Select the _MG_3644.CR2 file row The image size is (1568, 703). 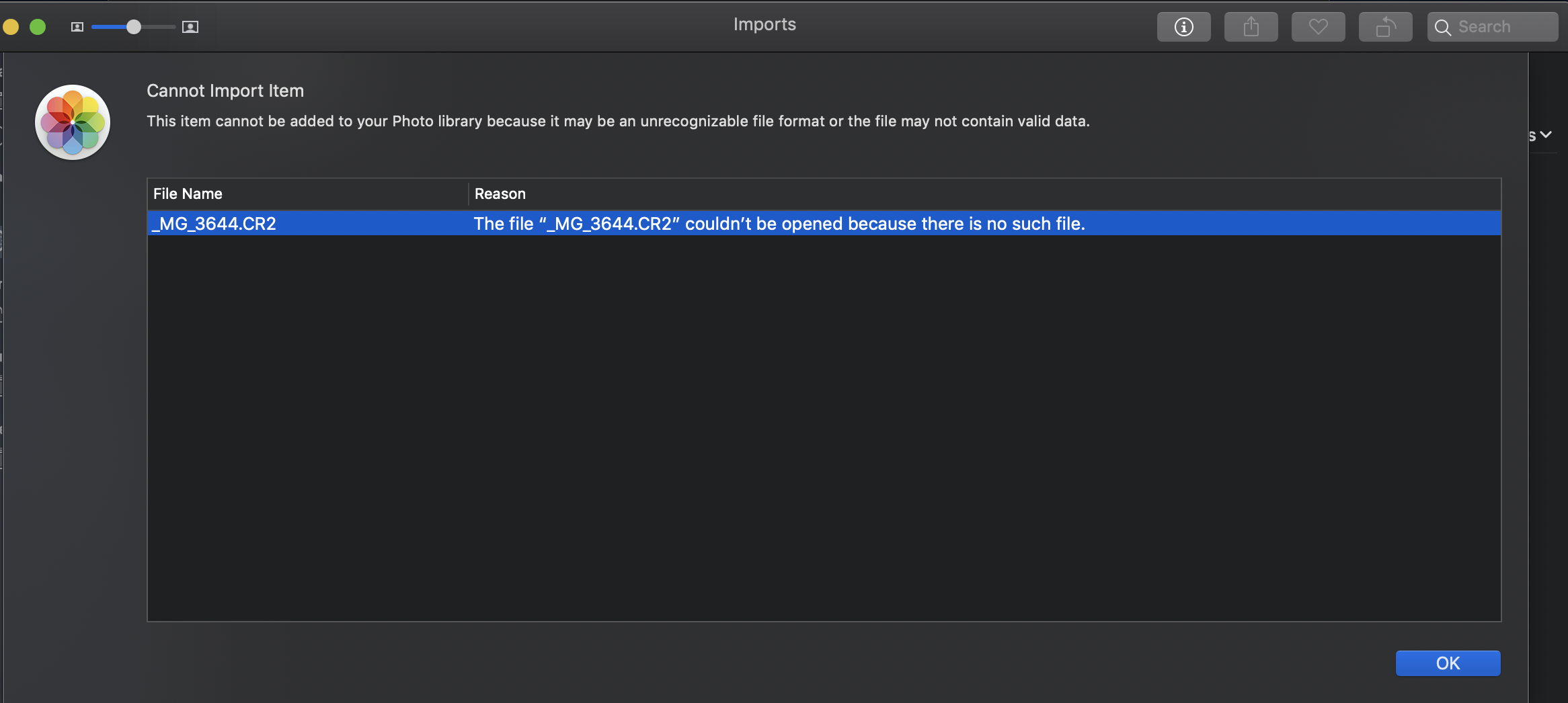tap(824, 223)
